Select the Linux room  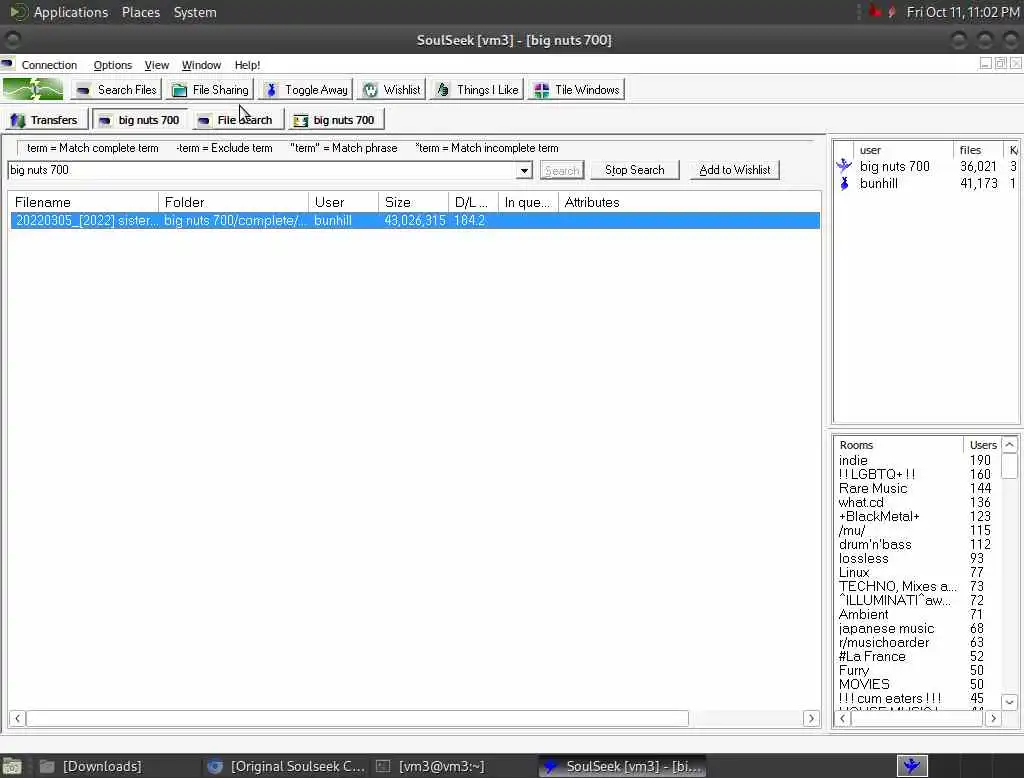(854, 572)
